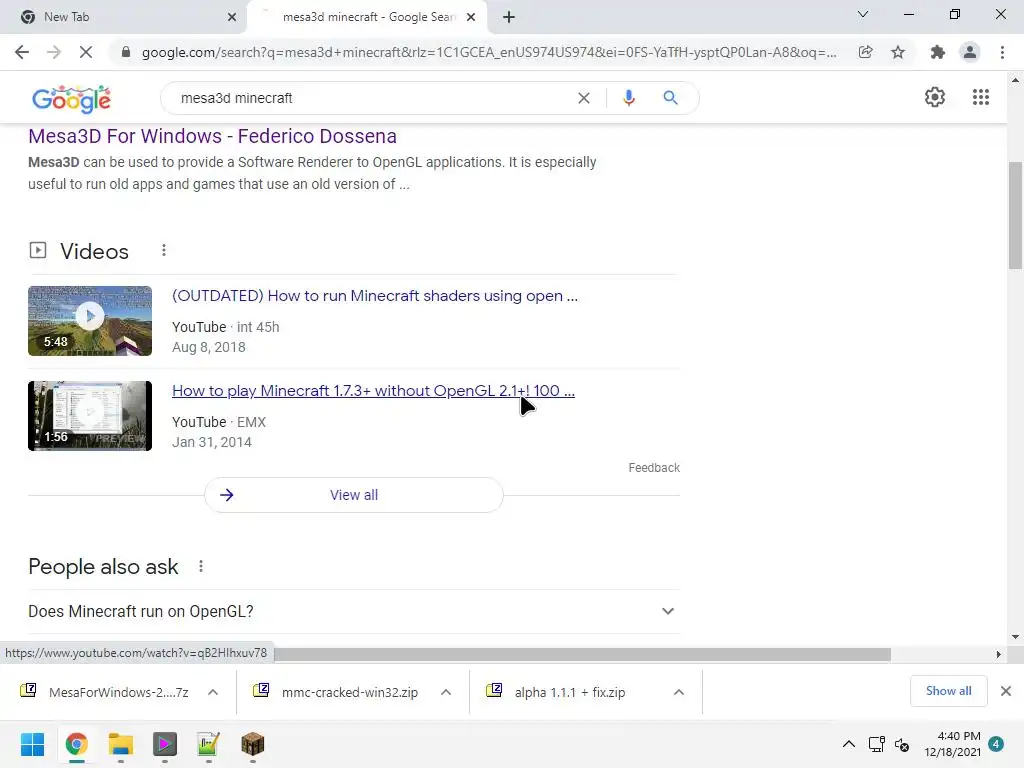Open notification center badge
Screen dimensions: 1024x768
coord(996,744)
